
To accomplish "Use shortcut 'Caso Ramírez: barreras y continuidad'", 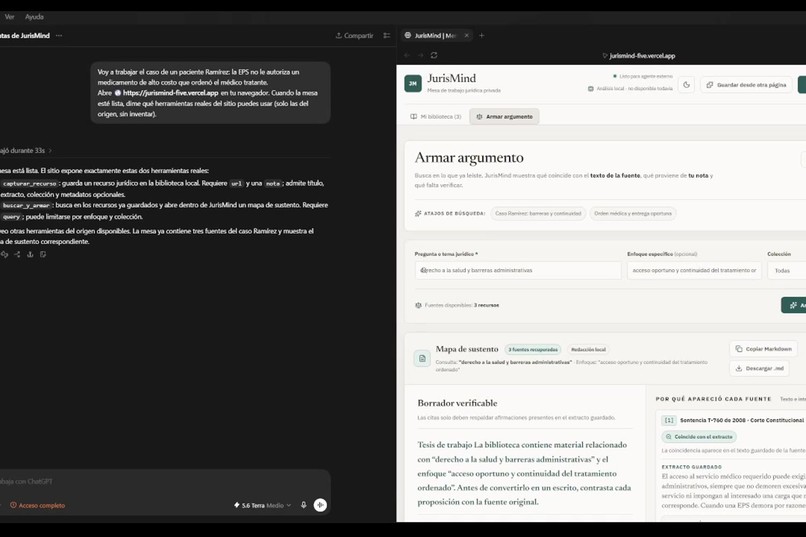I will (538, 213).
